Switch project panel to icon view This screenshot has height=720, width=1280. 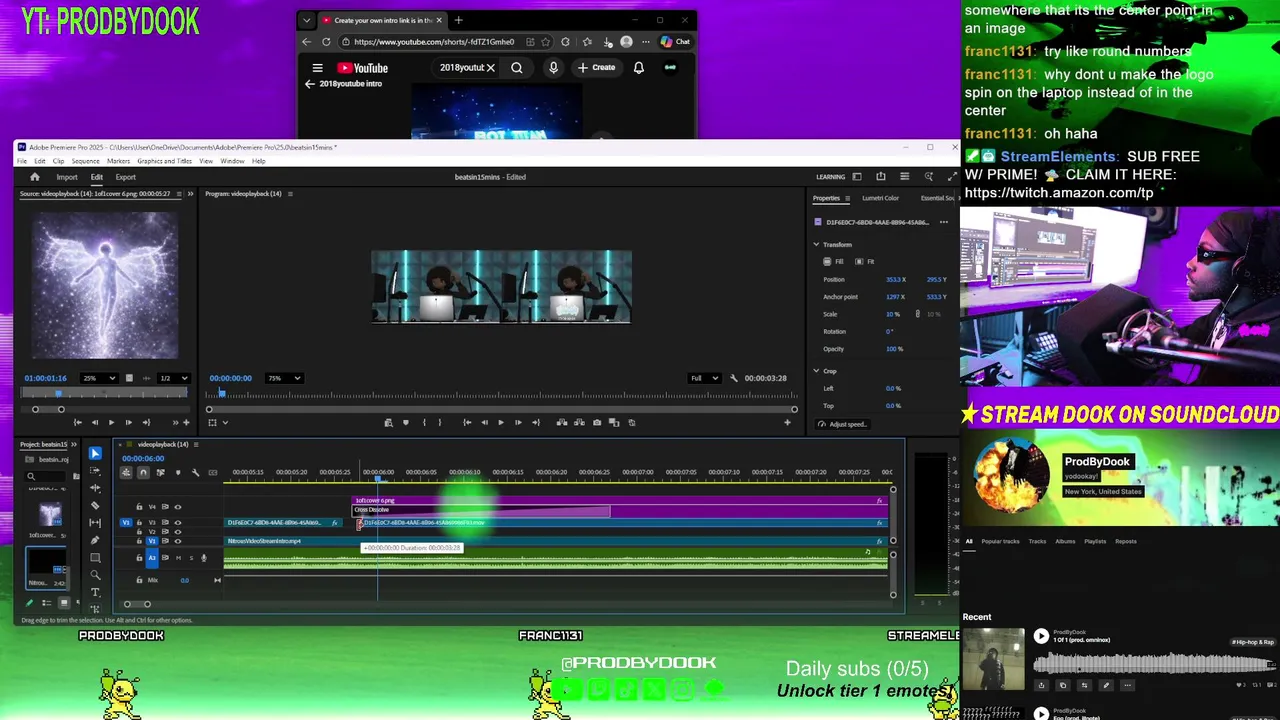(64, 603)
